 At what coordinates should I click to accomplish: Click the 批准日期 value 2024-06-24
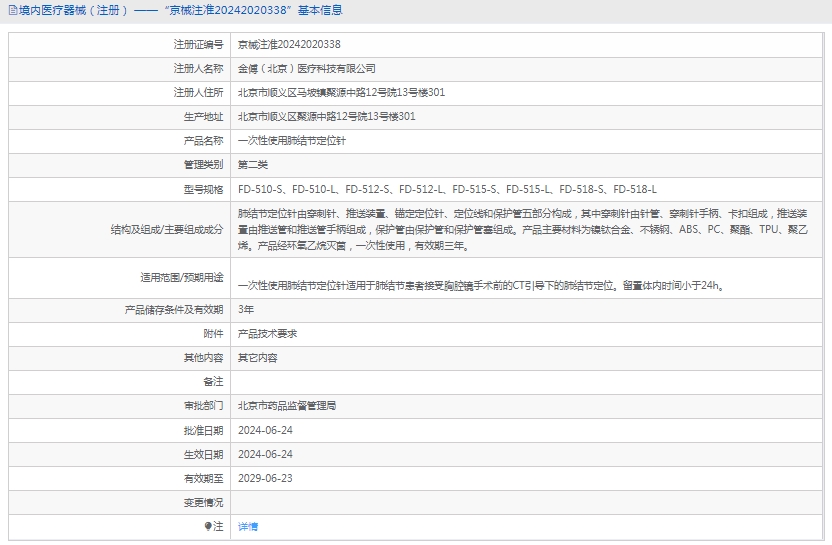tap(265, 430)
